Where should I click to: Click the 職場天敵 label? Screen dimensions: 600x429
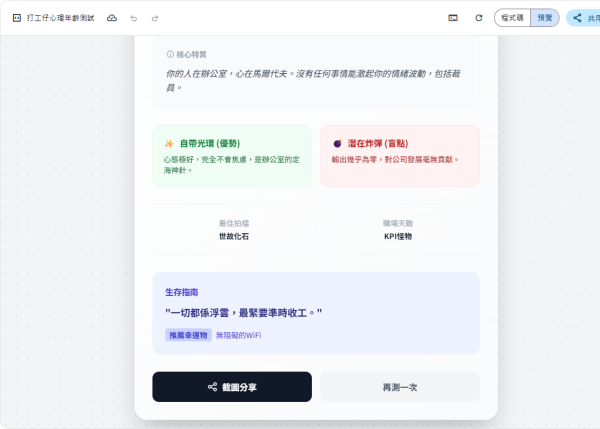click(x=398, y=223)
